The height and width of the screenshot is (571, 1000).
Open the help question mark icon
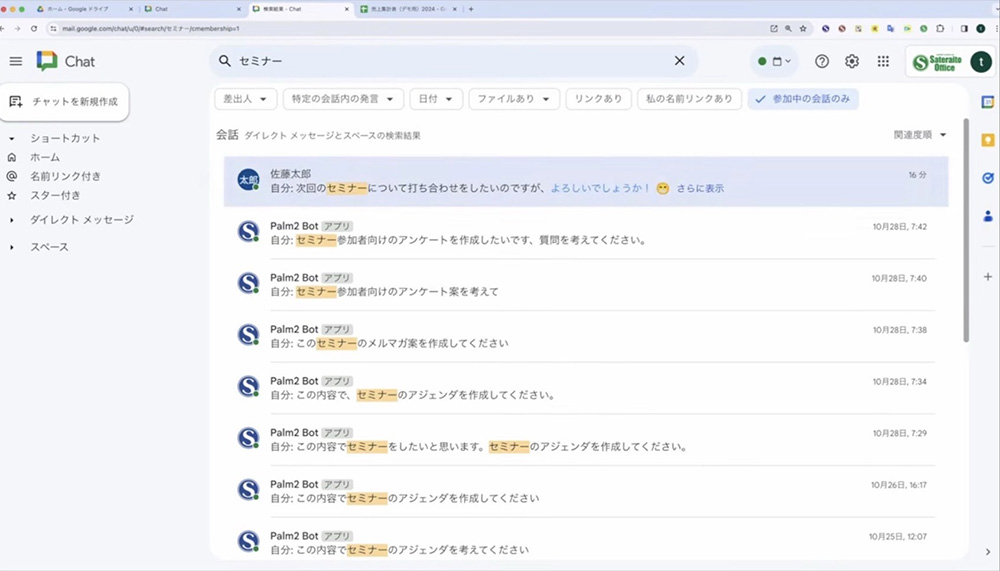(x=822, y=61)
